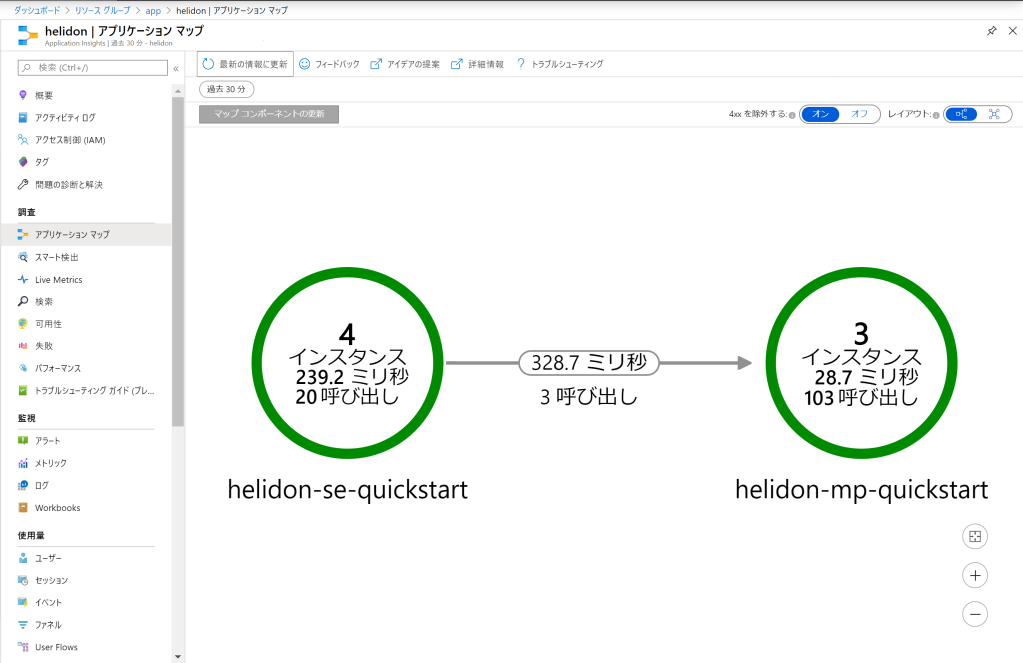Click the sidebar scrollbar down arrow
Image resolution: width=1023 pixels, height=663 pixels.
click(178, 656)
